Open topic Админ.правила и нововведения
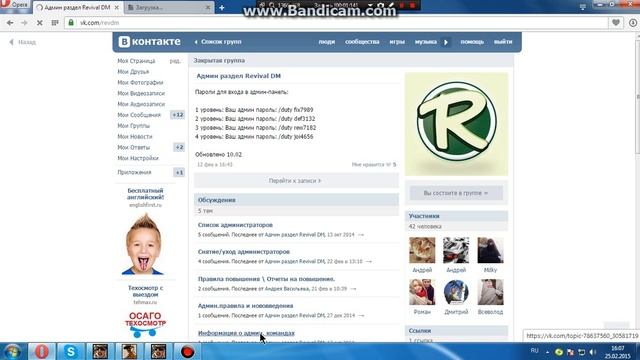The image size is (640, 360). click(x=245, y=306)
